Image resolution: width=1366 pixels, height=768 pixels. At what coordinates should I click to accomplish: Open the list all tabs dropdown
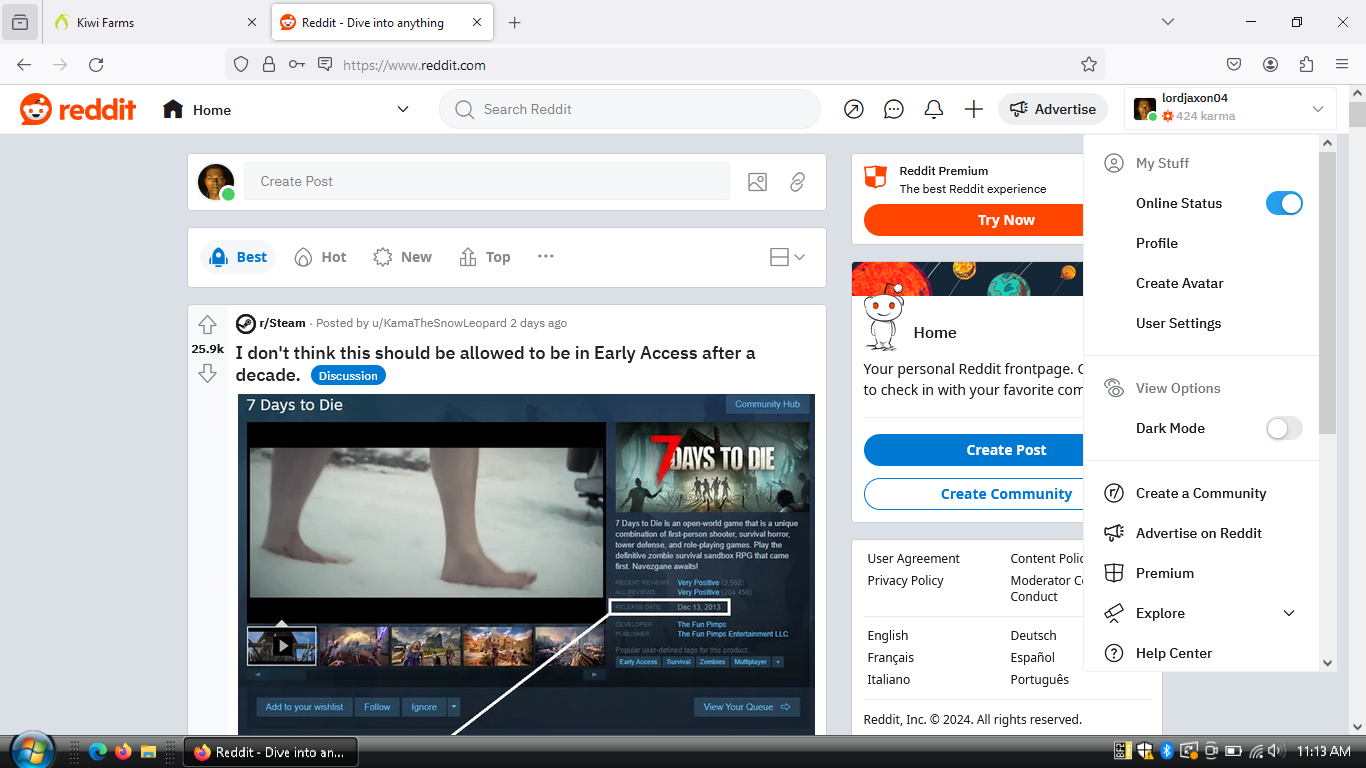coord(1168,22)
